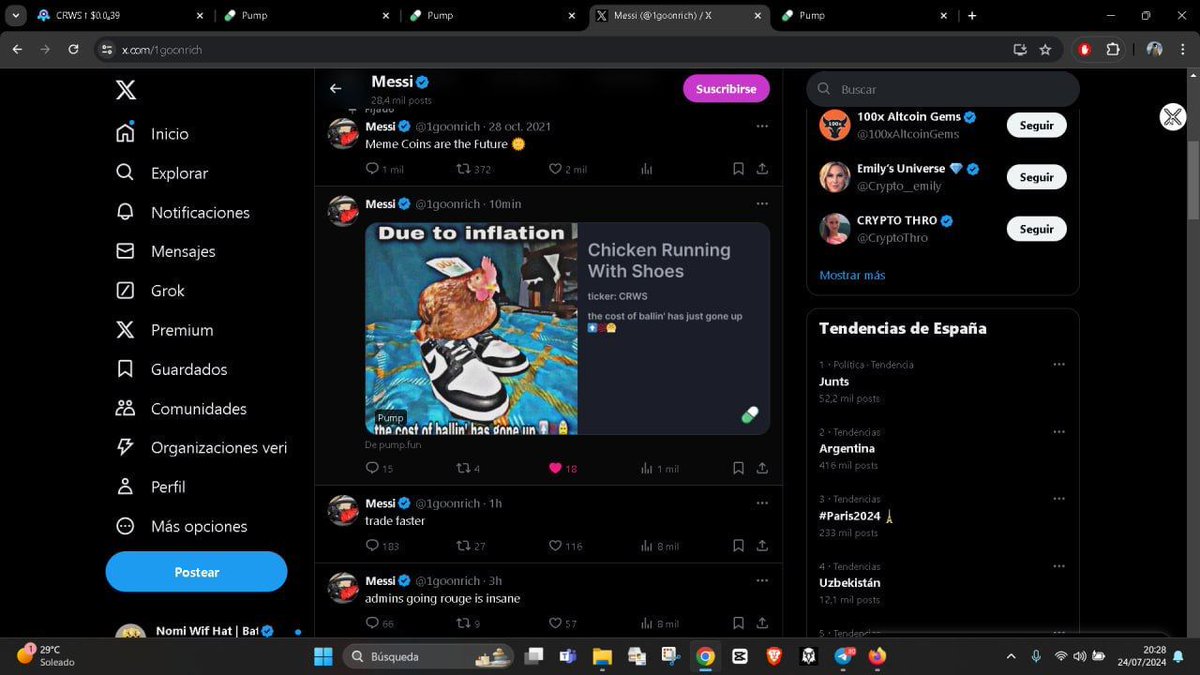This screenshot has height=675, width=1200.
Task: Share the 'trade faster' post
Action: (762, 546)
